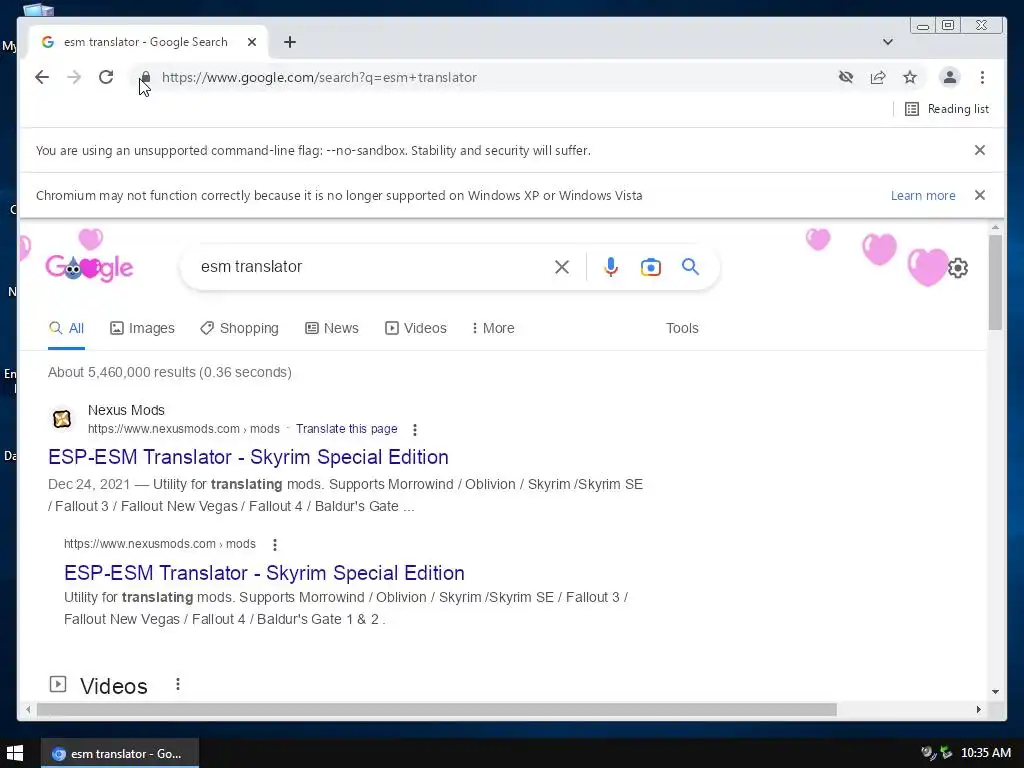This screenshot has height=768, width=1024.
Task: Switch to the News tab
Action: point(332,328)
